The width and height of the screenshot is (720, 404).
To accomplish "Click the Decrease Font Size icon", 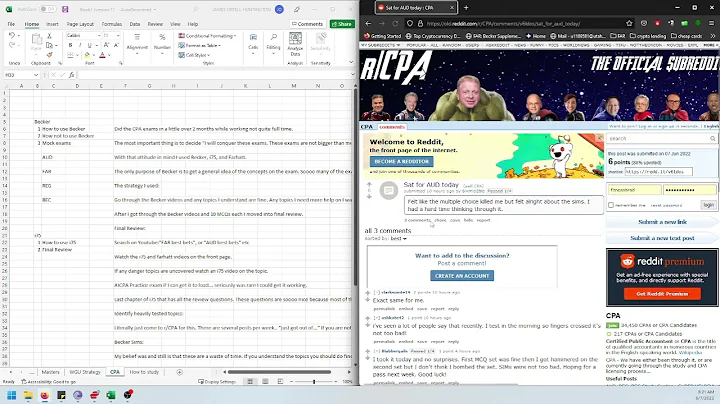I will click(x=116, y=45).
